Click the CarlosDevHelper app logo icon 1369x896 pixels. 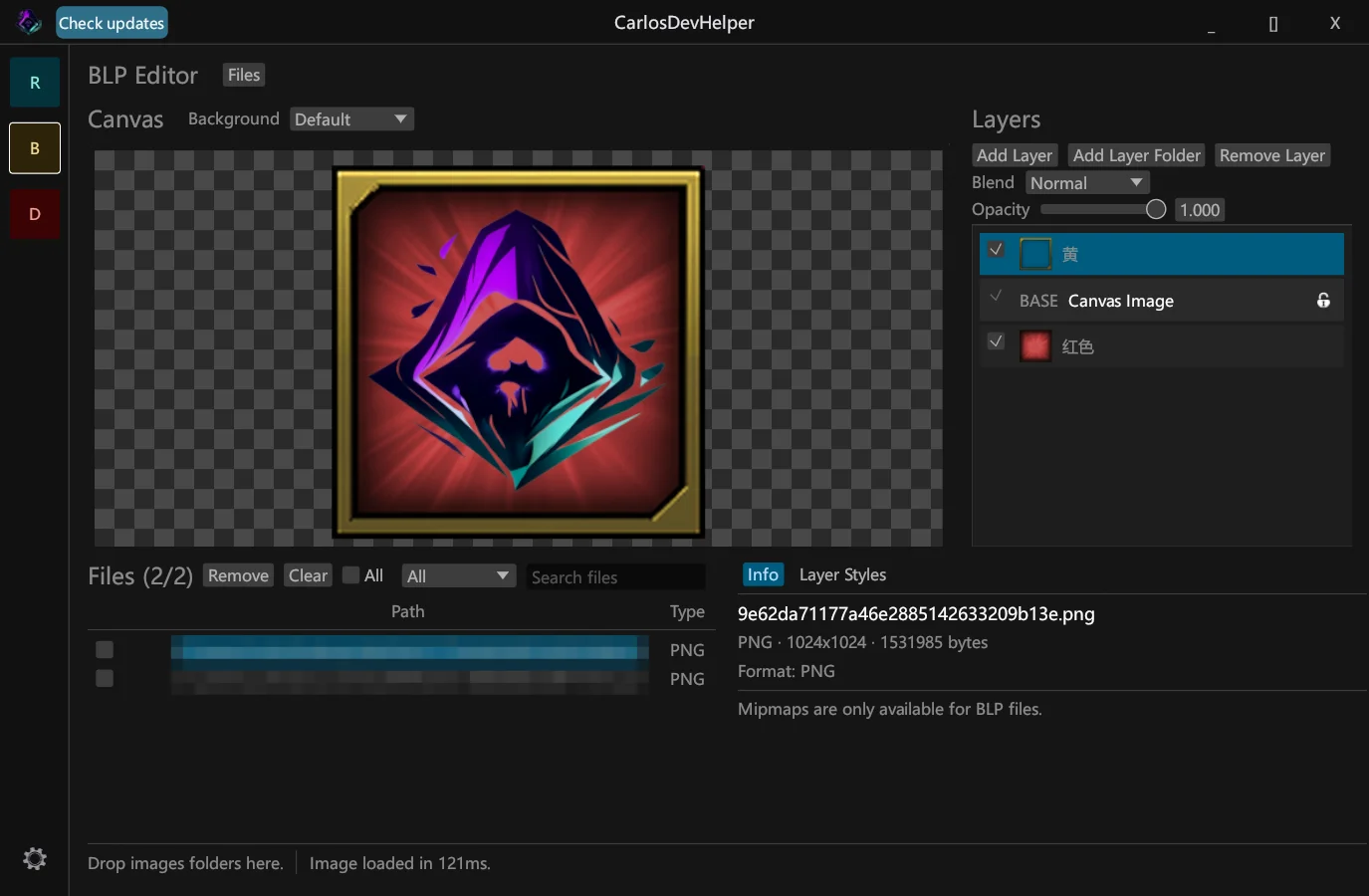coord(30,22)
